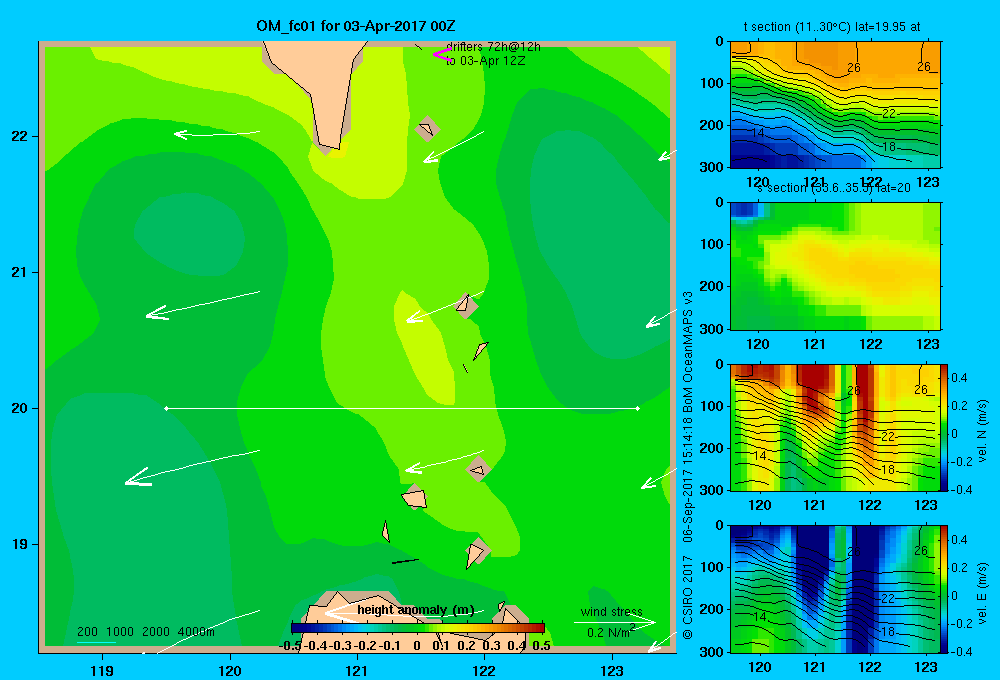Click the 'drifters 72h@12h' label
The image size is (1000, 680).
coord(493,47)
